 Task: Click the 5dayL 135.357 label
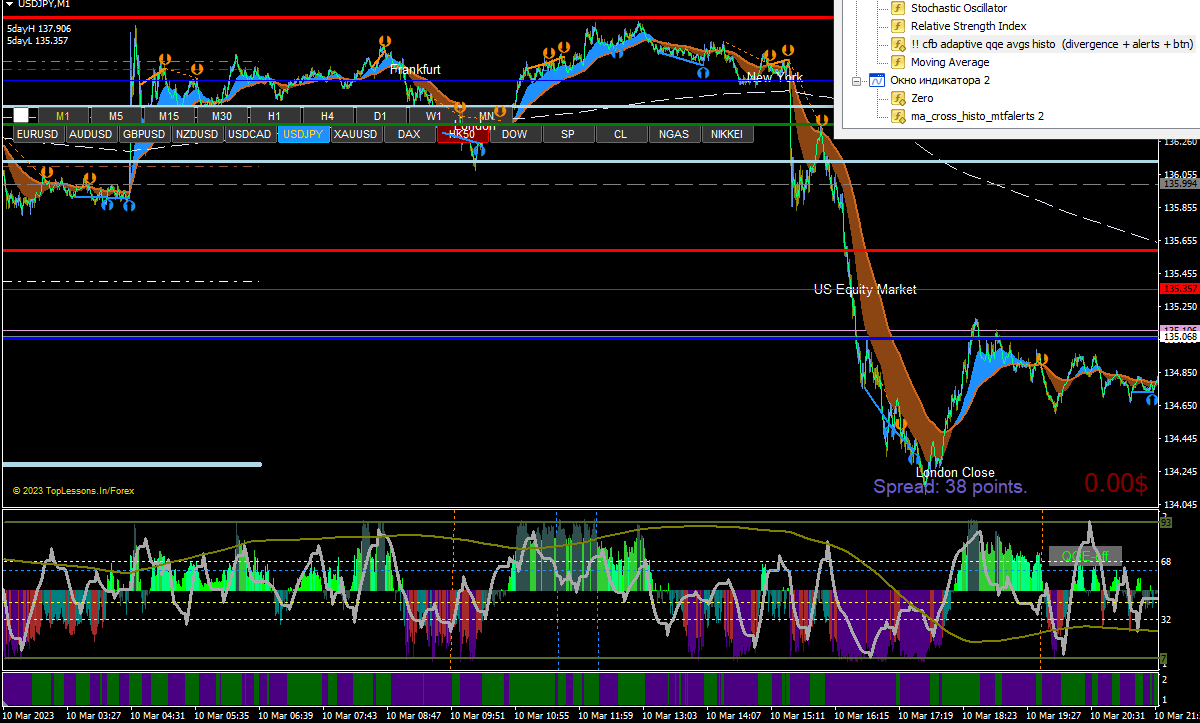click(37, 41)
